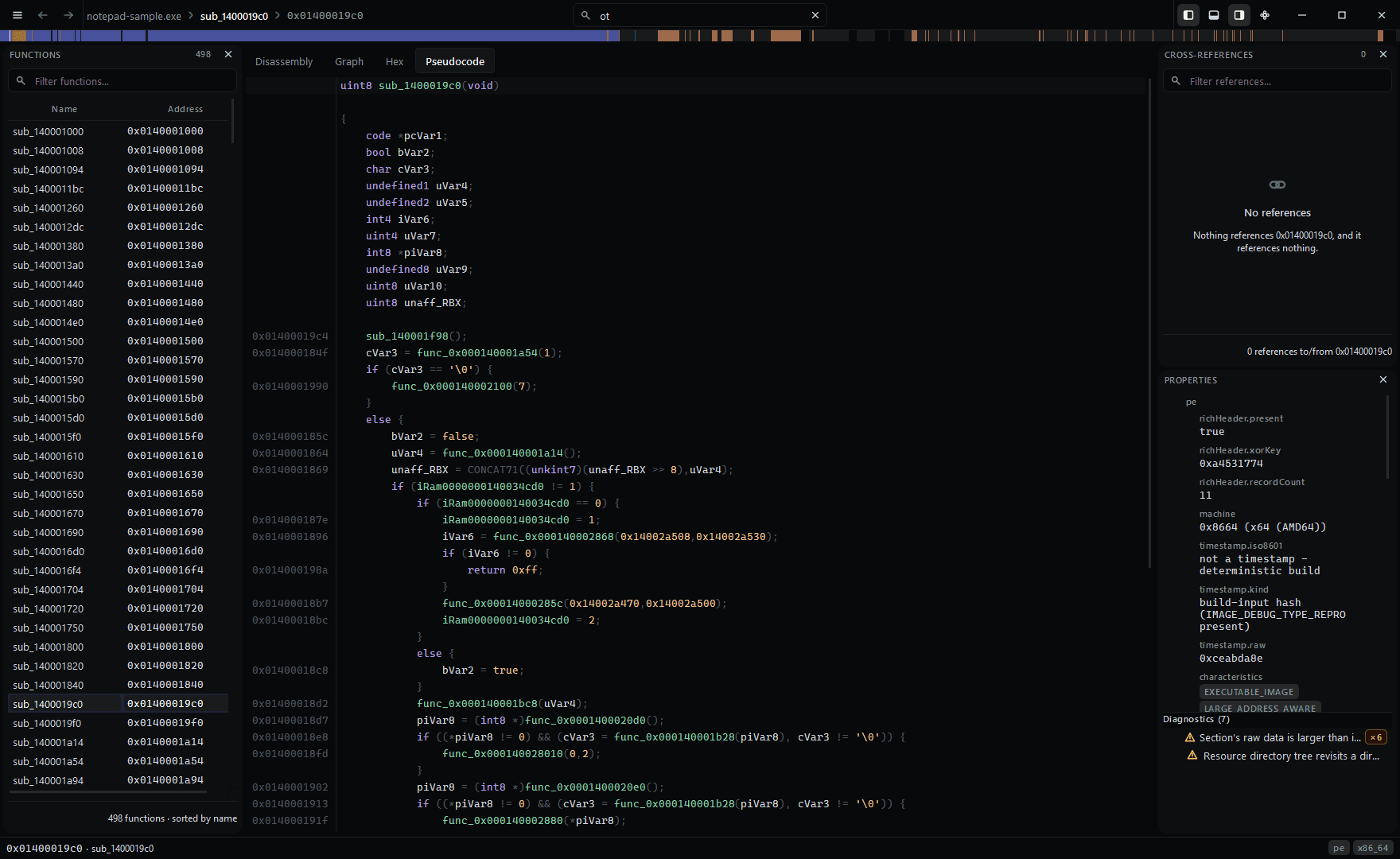Click the EXECUTABLE_IMAGE characteristic tag
Screen dimensions: 1400x859
[x=1249, y=692]
